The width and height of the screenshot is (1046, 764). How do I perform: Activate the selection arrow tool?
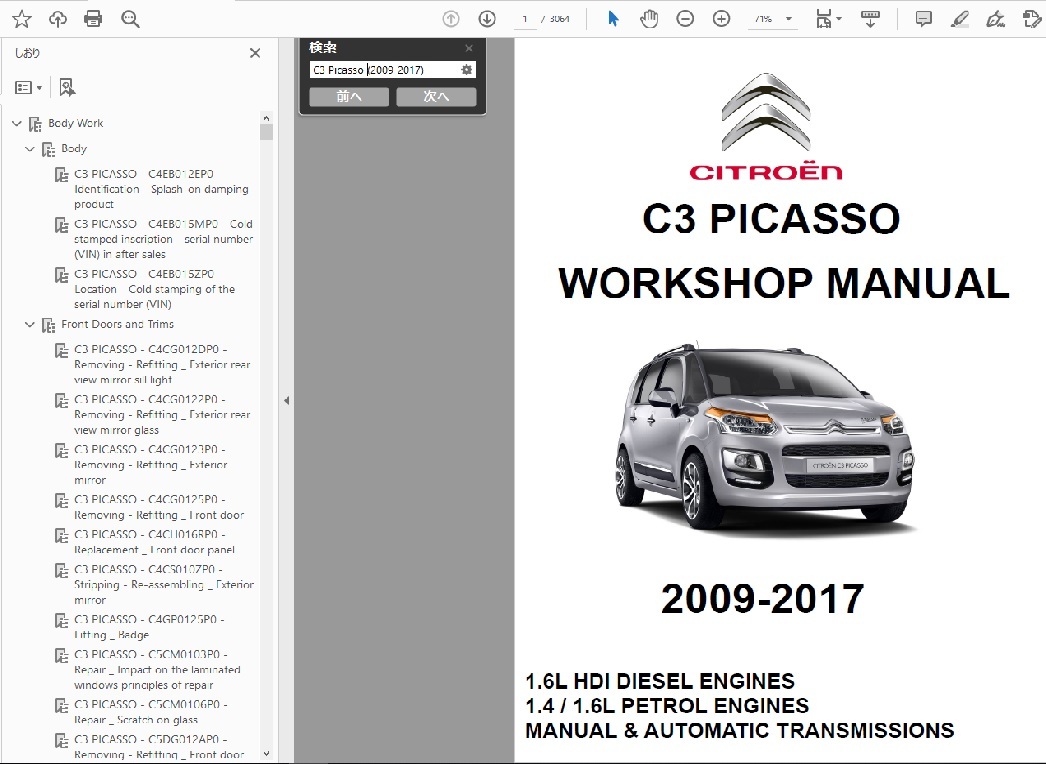[613, 19]
